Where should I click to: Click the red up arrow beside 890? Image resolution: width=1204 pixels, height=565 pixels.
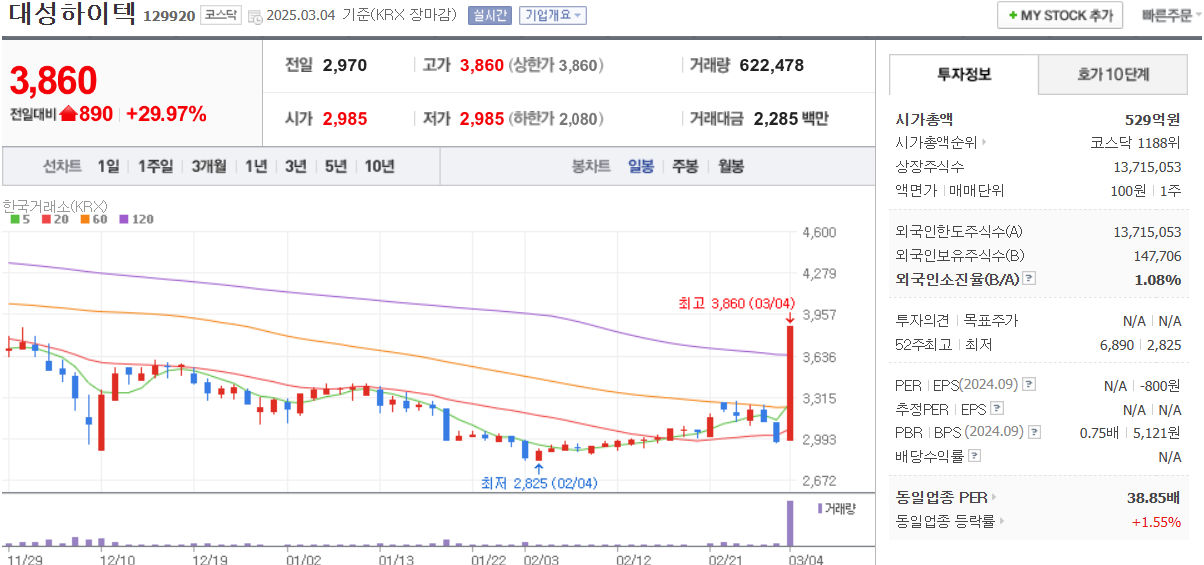[68, 114]
